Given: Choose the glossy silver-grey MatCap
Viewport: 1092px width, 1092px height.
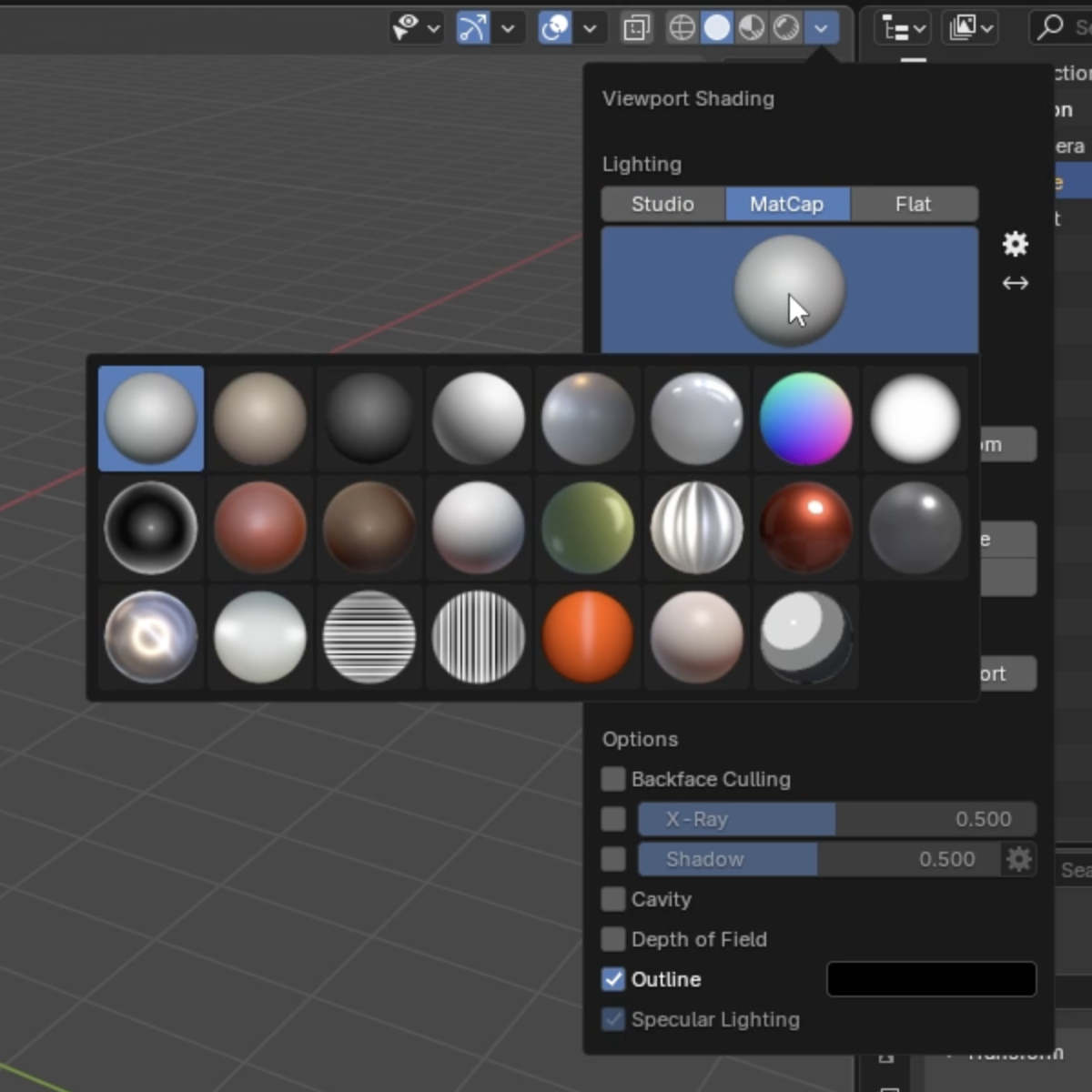Looking at the screenshot, I should coord(697,419).
